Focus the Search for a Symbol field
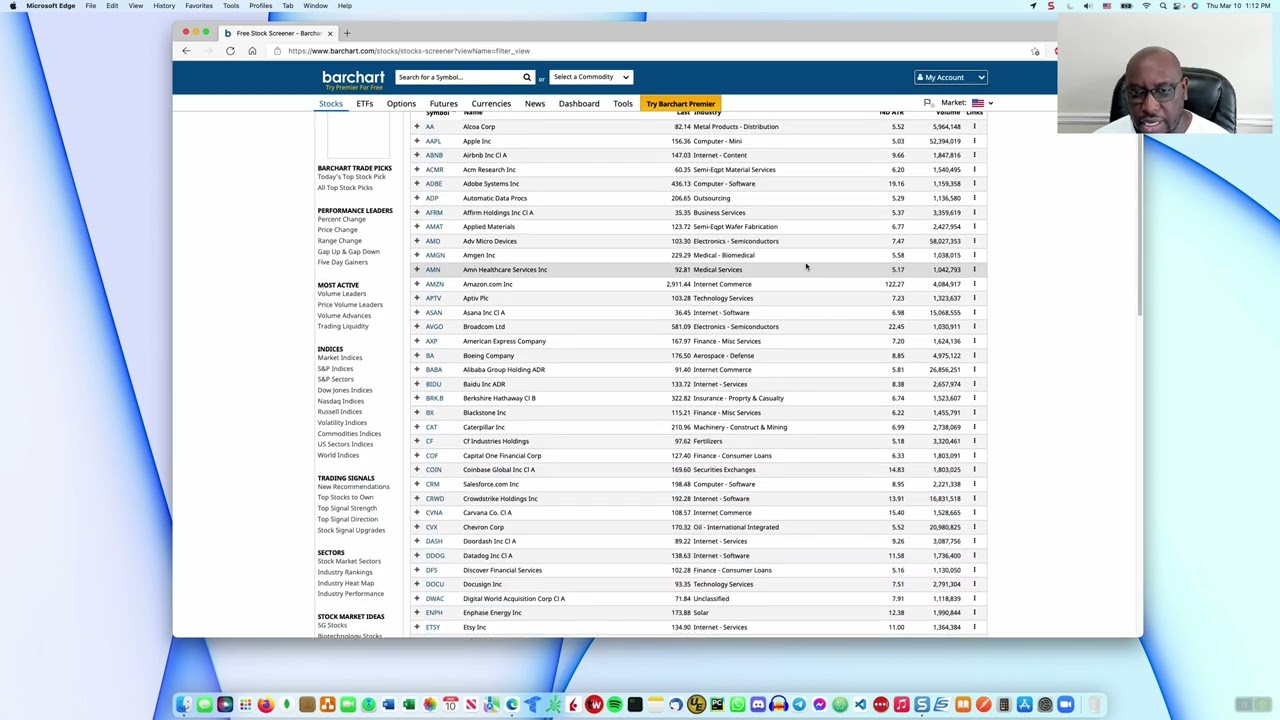 pos(457,77)
